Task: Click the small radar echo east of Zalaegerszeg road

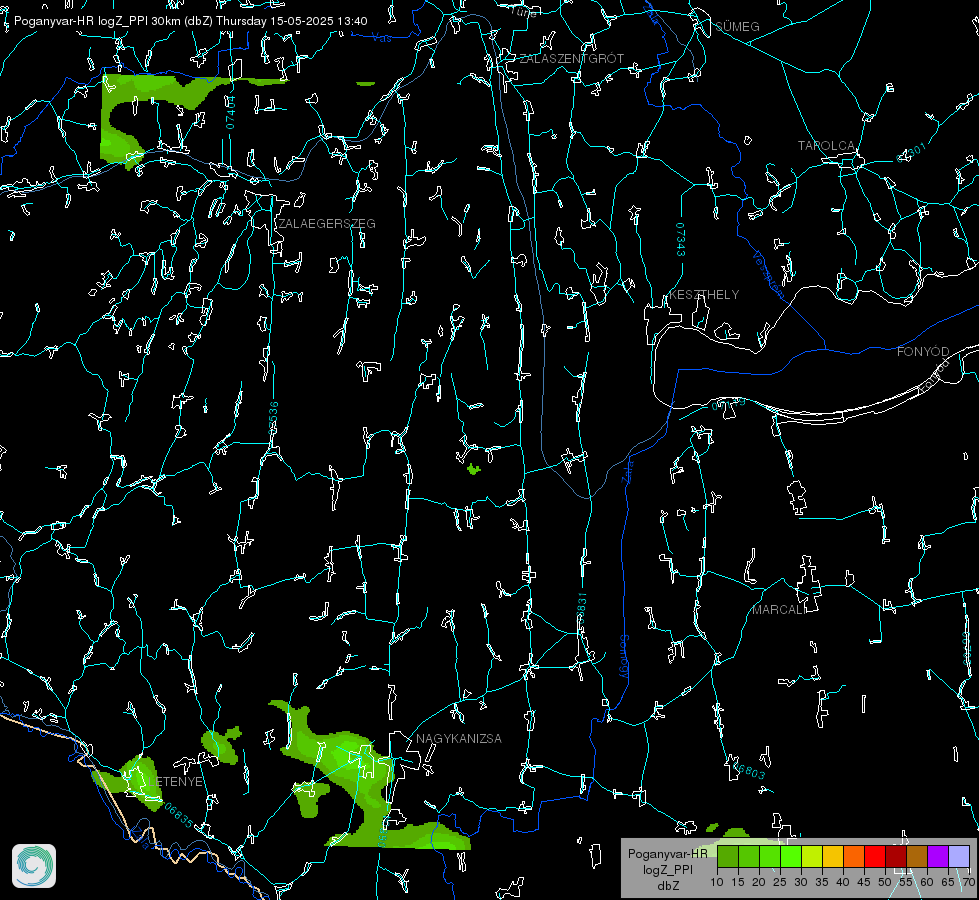Action: point(474,468)
